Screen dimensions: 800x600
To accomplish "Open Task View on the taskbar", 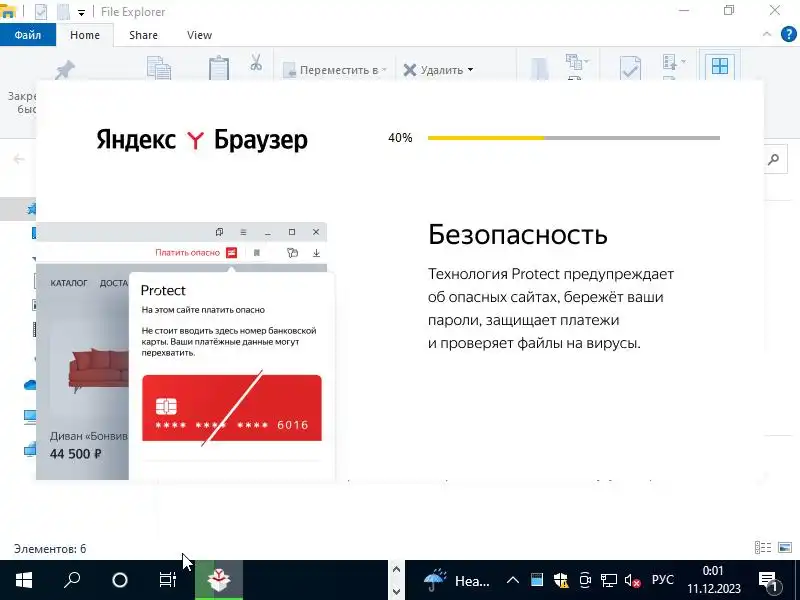I will click(x=167, y=580).
